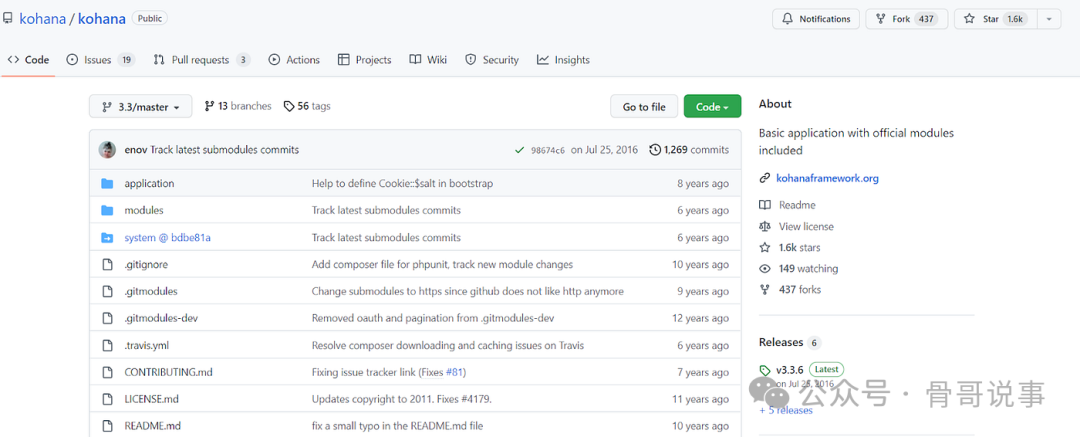Click the Public visibility label
Screen dimensions: 1080x437
pyautogui.click(x=149, y=19)
